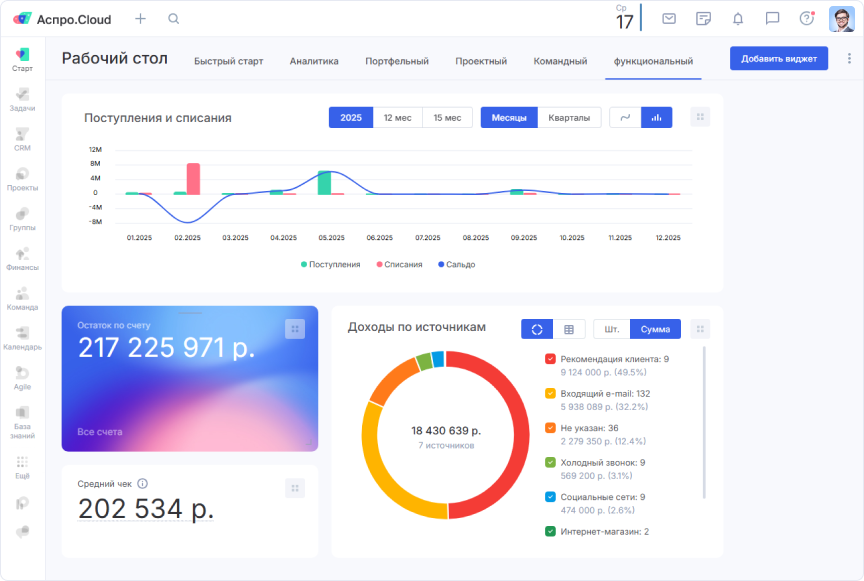Click the notifications bell icon

(737, 18)
